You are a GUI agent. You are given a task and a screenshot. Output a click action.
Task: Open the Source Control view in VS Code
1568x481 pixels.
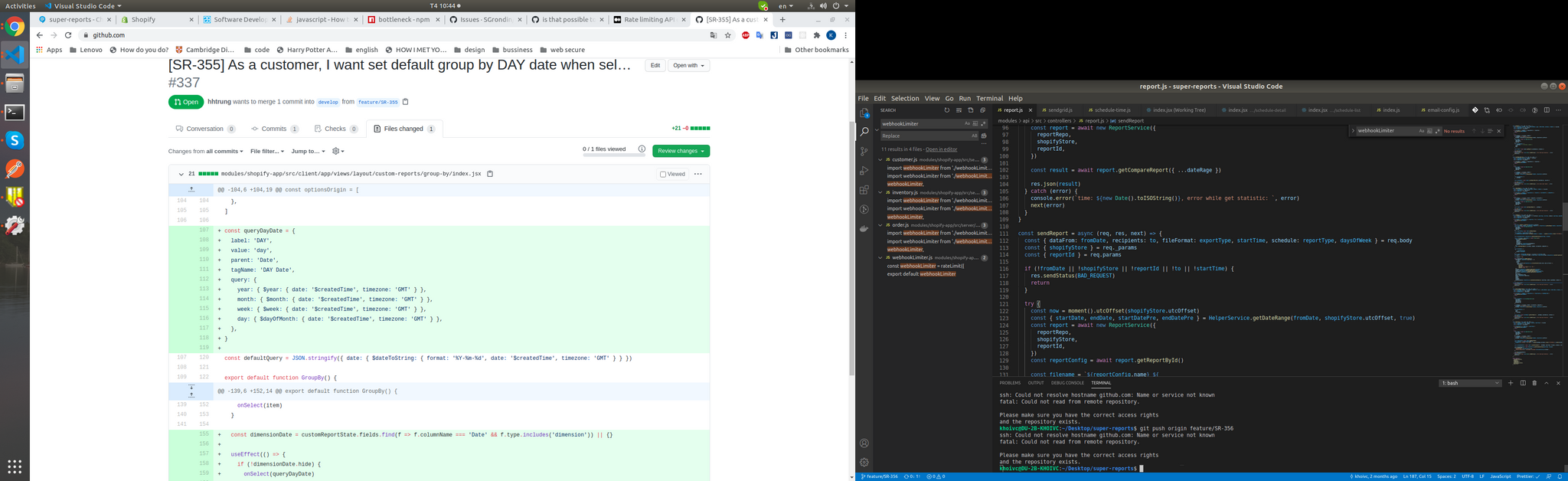864,151
